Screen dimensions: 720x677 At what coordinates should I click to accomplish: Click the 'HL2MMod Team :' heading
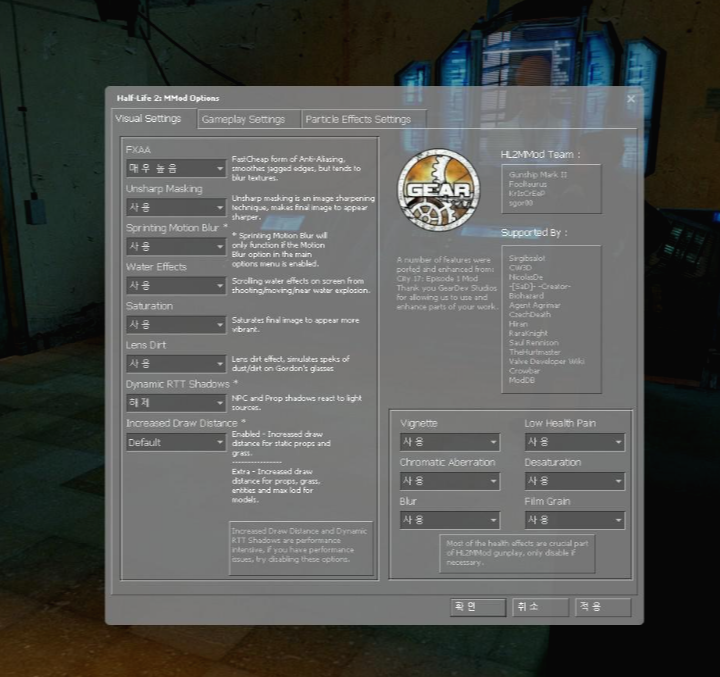click(x=540, y=155)
